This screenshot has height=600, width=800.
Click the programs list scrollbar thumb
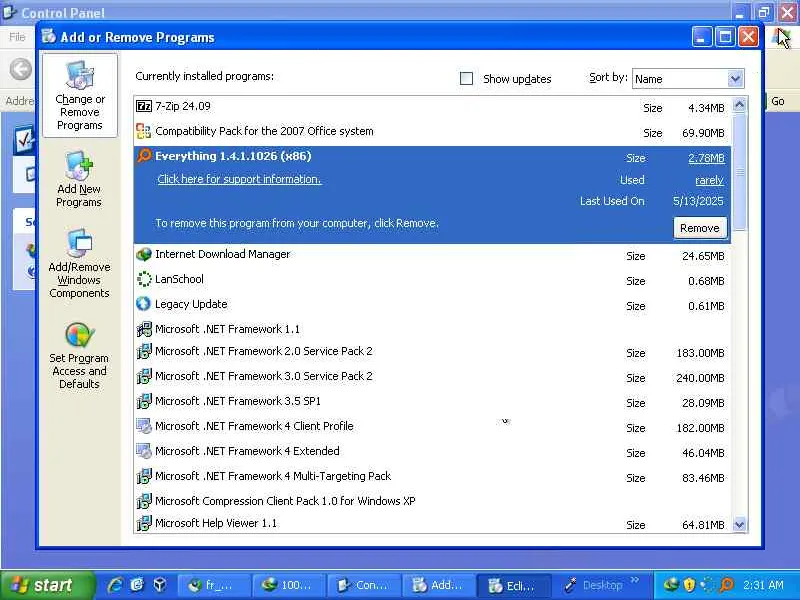(739, 172)
